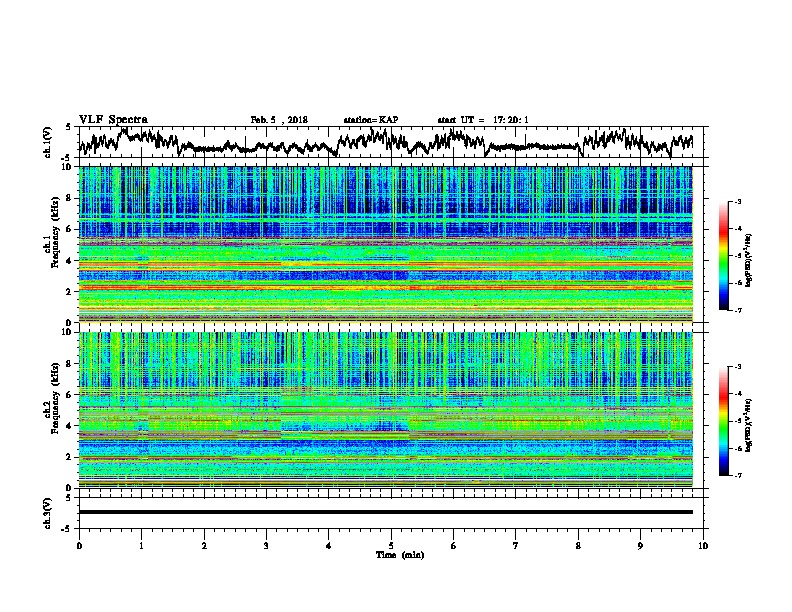Click the ch.1 spectrogram panel
This screenshot has height=612, width=792.
[x=386, y=244]
